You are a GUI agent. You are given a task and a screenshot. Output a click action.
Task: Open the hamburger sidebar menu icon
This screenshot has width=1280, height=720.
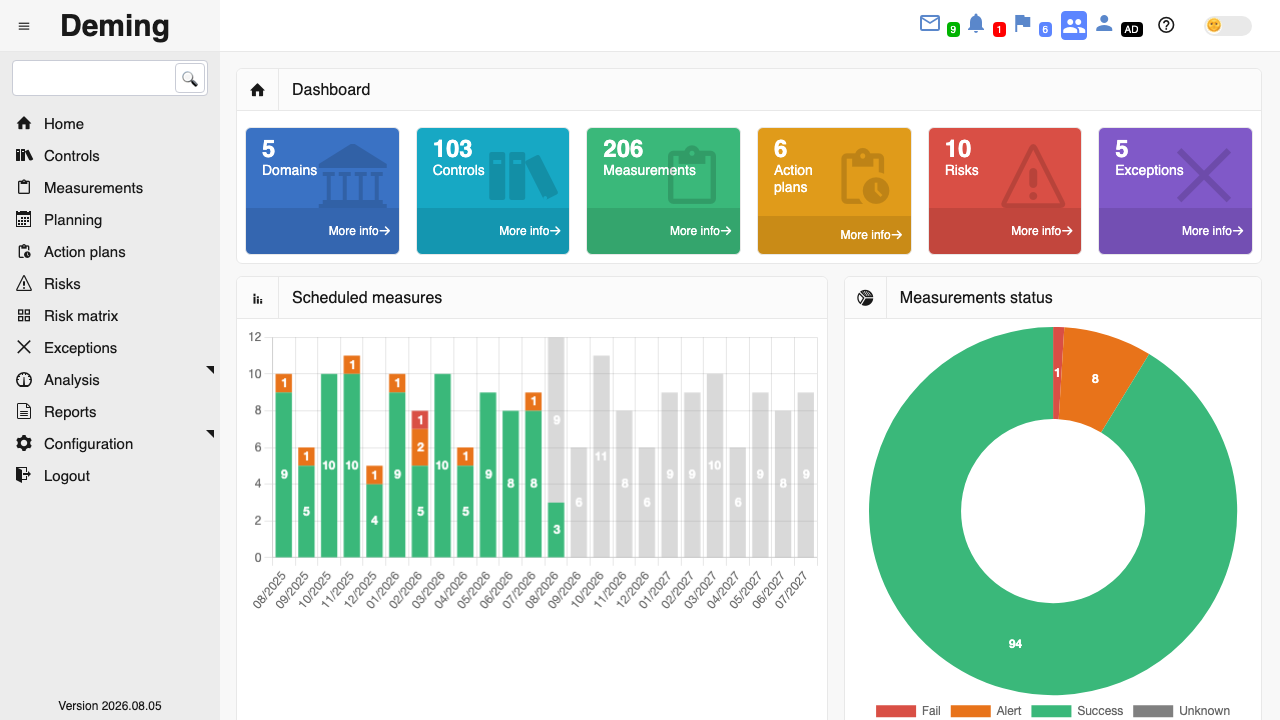tap(24, 26)
